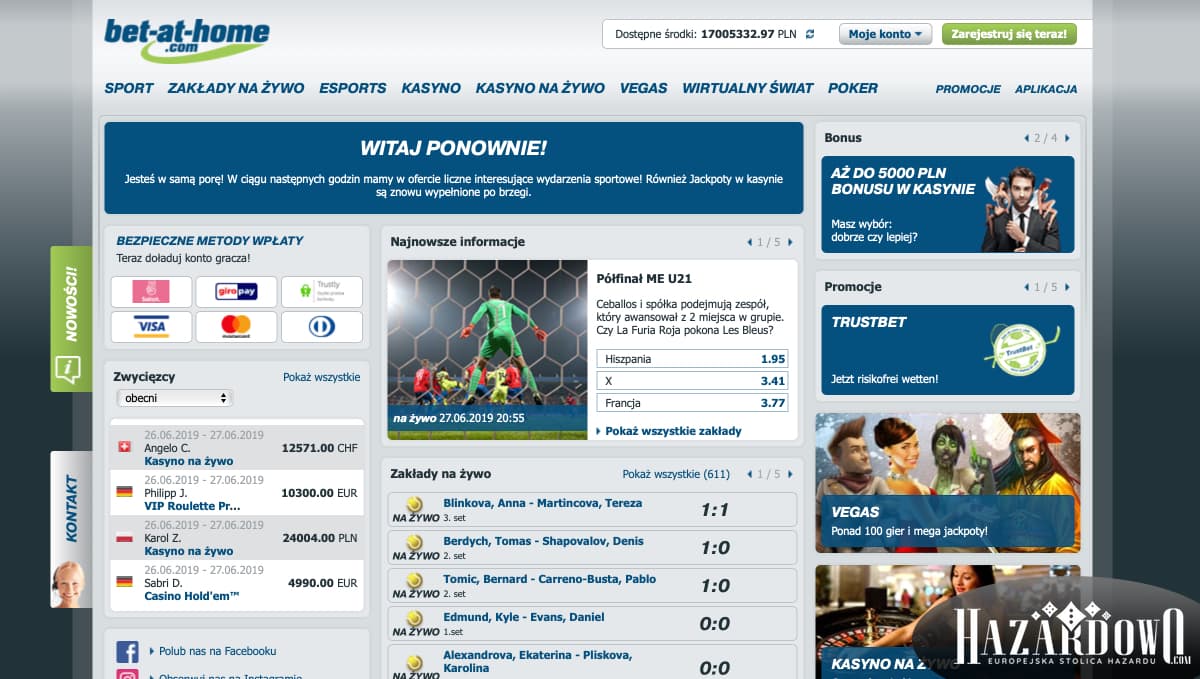Image resolution: width=1200 pixels, height=679 pixels.
Task: Previous arrow in Zakłady na żywo
Action: 749,474
